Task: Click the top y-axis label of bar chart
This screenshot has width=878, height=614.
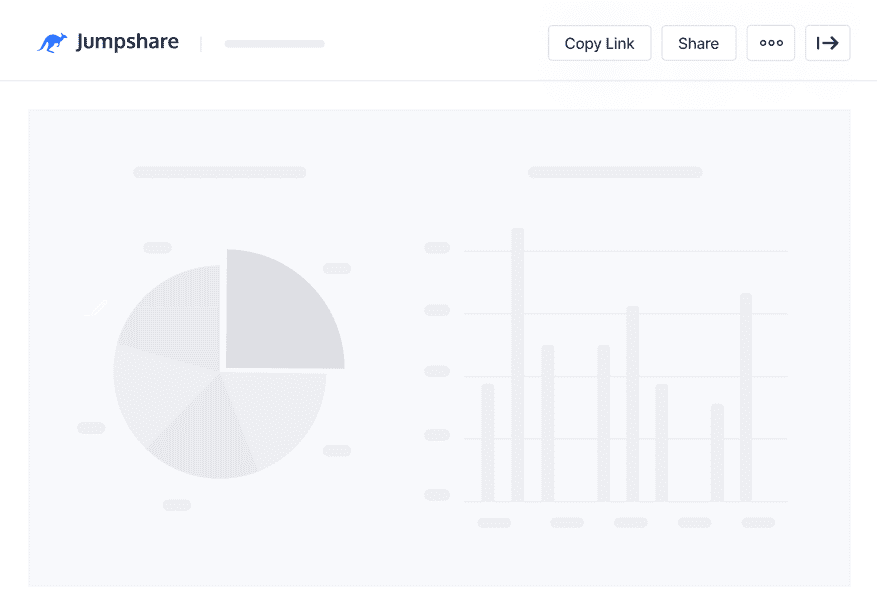Action: point(437,247)
